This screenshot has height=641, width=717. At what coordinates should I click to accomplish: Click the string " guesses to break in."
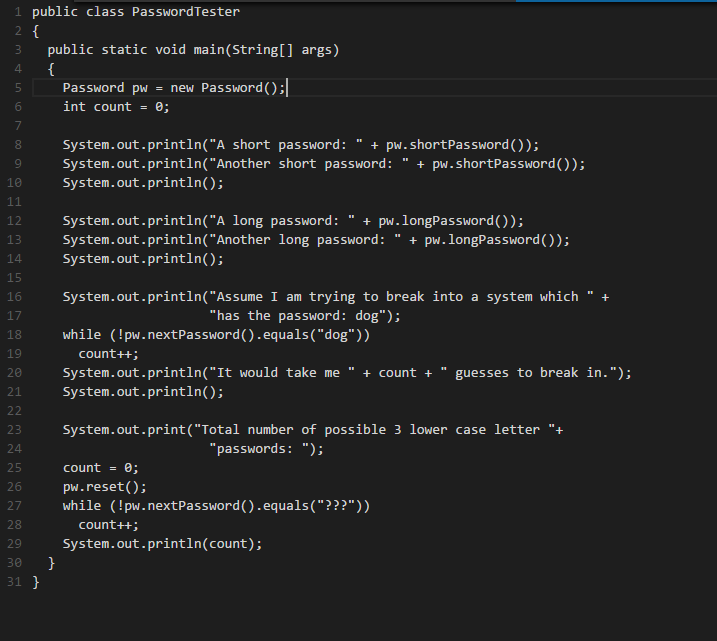[529, 373]
